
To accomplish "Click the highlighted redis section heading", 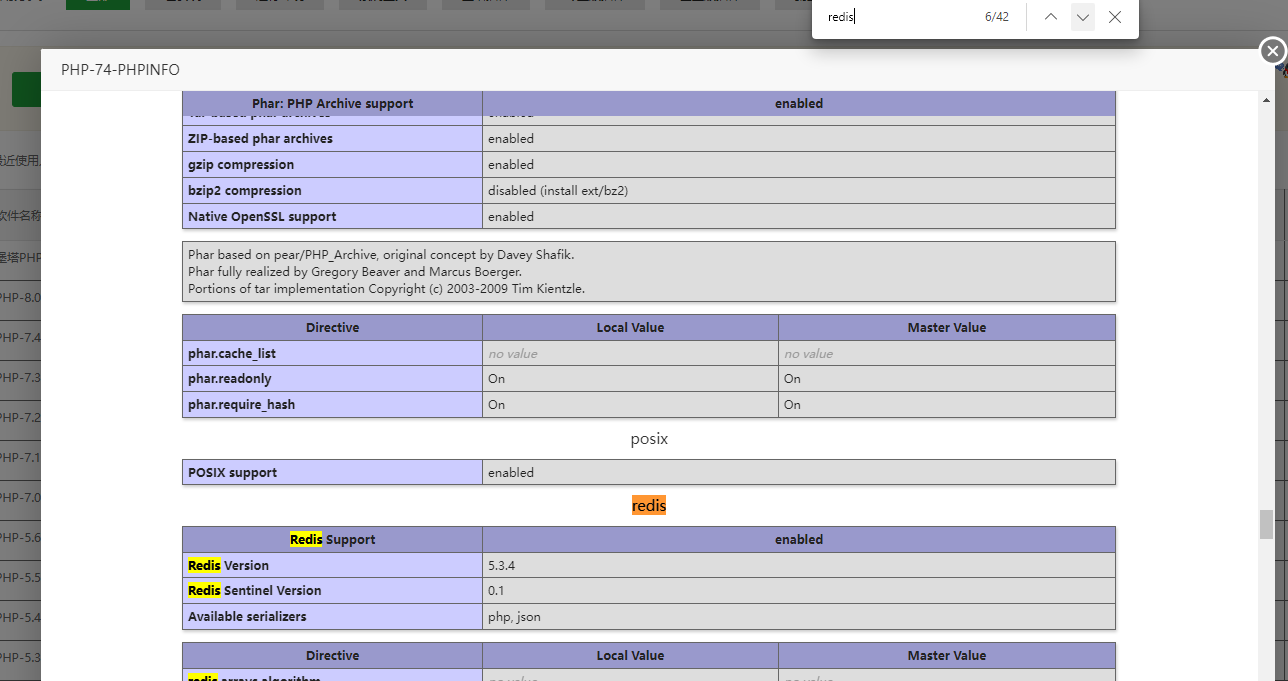I will point(649,506).
